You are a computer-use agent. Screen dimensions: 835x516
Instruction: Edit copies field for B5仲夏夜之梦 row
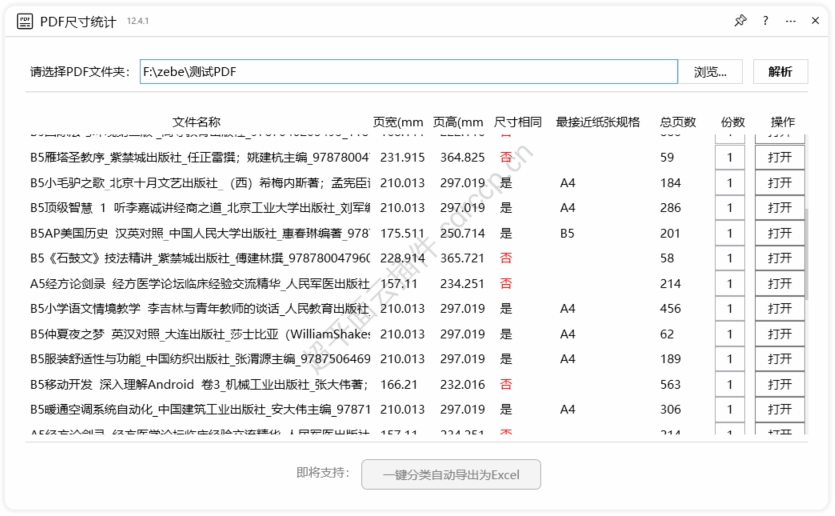click(x=730, y=334)
